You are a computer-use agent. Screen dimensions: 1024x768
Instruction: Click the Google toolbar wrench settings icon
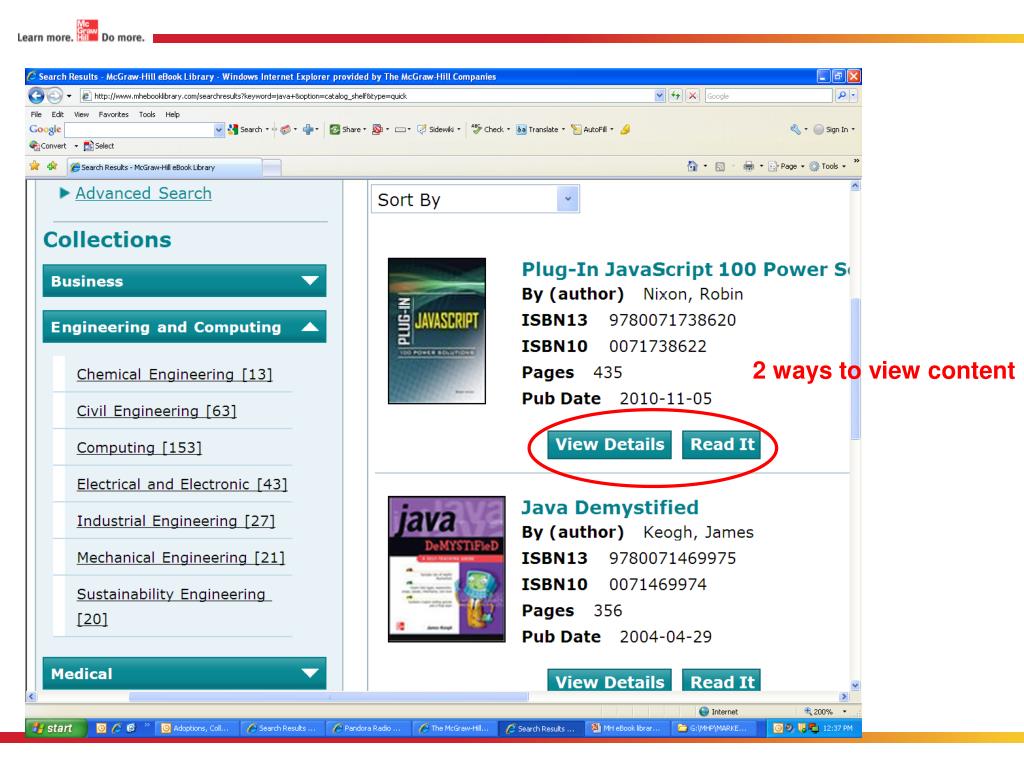coord(795,129)
